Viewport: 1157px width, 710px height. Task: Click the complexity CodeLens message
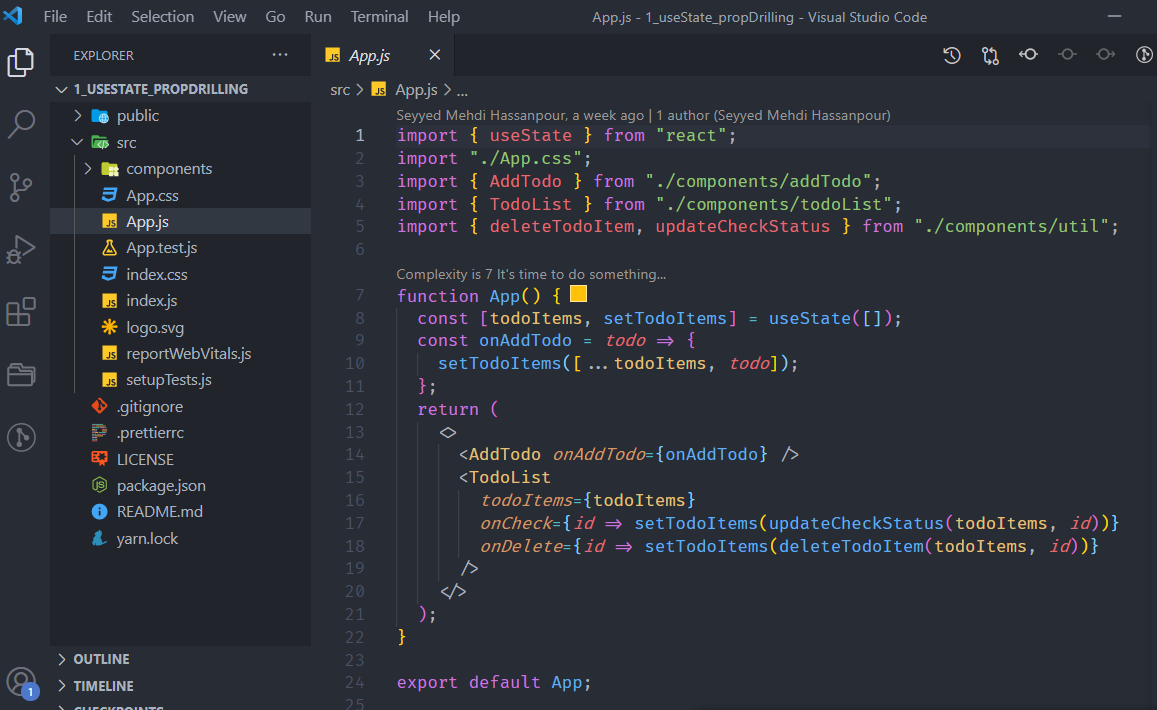point(531,274)
